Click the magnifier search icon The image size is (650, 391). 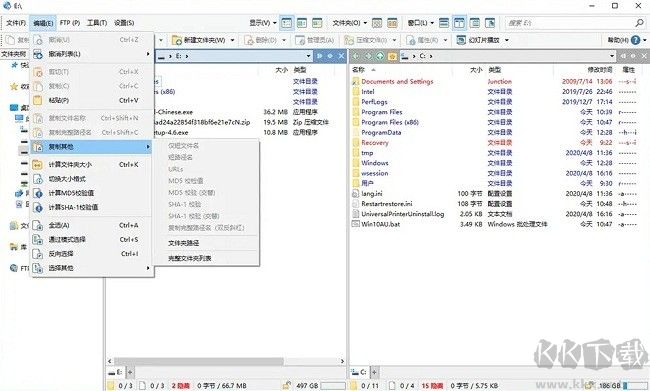(x=639, y=23)
